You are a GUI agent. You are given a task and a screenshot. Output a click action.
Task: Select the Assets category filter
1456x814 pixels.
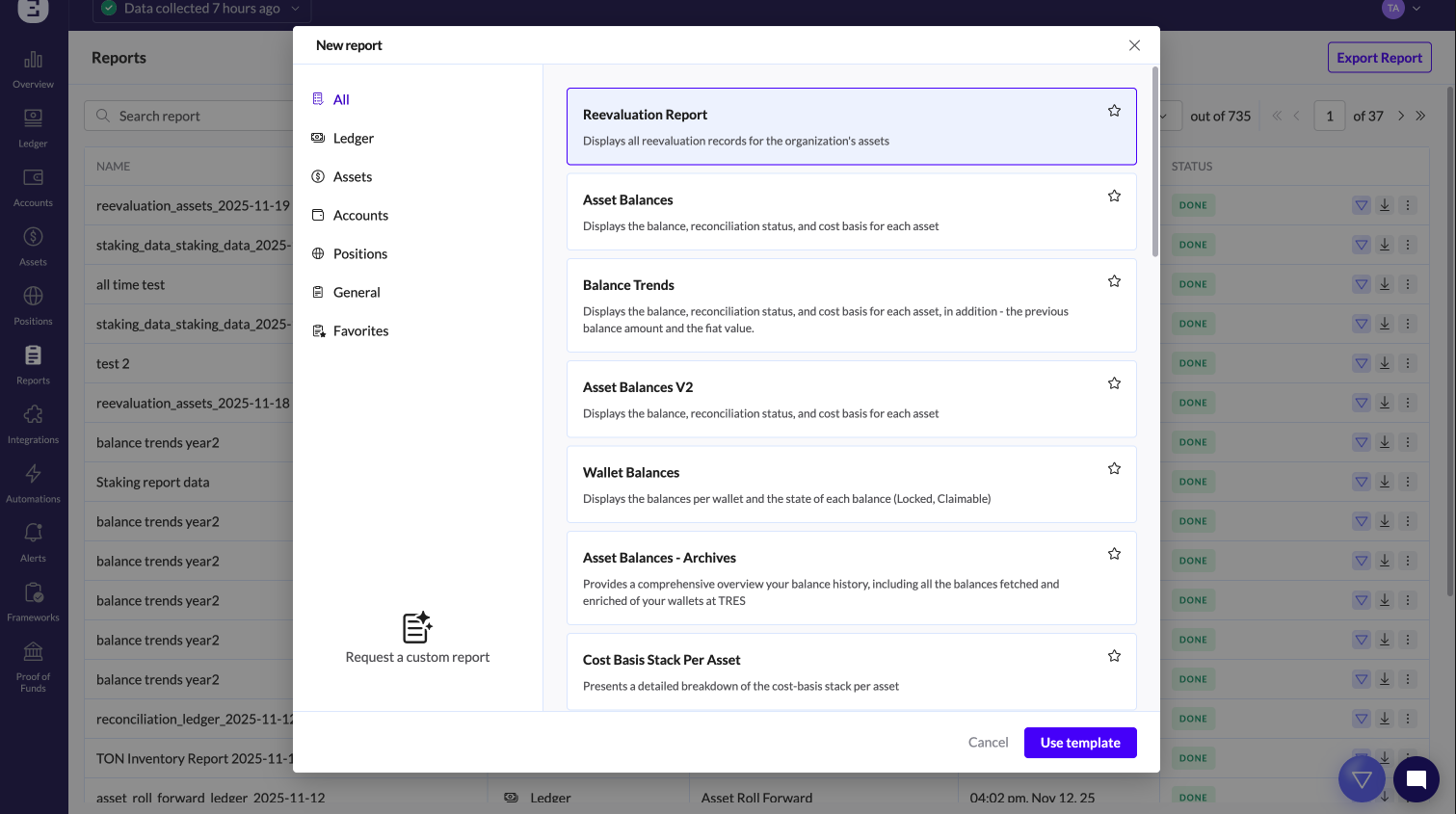tap(352, 177)
